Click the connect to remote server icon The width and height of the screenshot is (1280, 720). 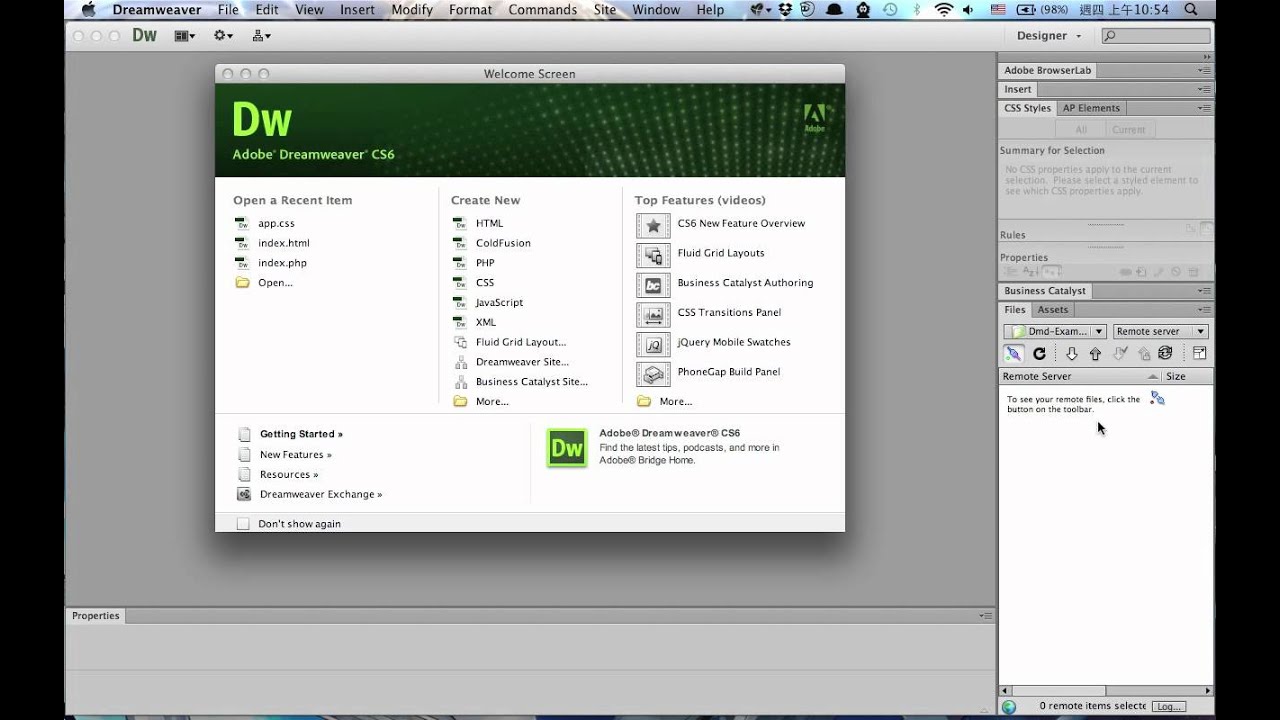(x=1013, y=354)
